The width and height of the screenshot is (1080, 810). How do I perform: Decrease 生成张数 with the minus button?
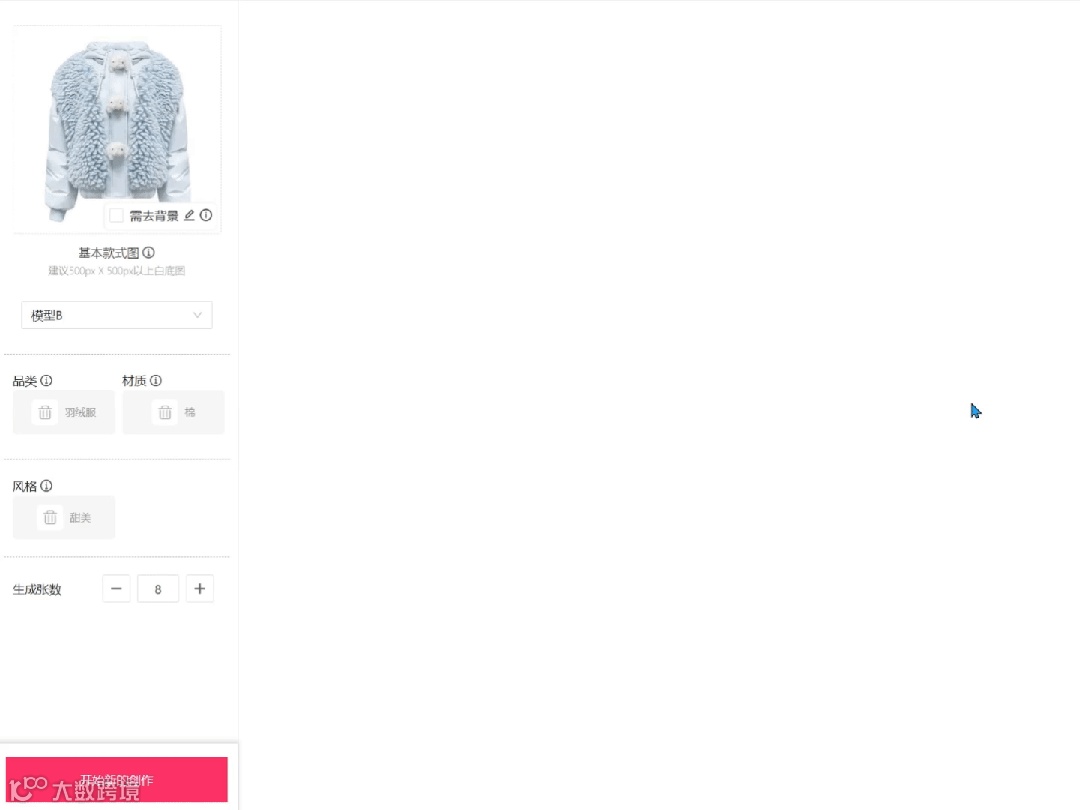pos(116,589)
